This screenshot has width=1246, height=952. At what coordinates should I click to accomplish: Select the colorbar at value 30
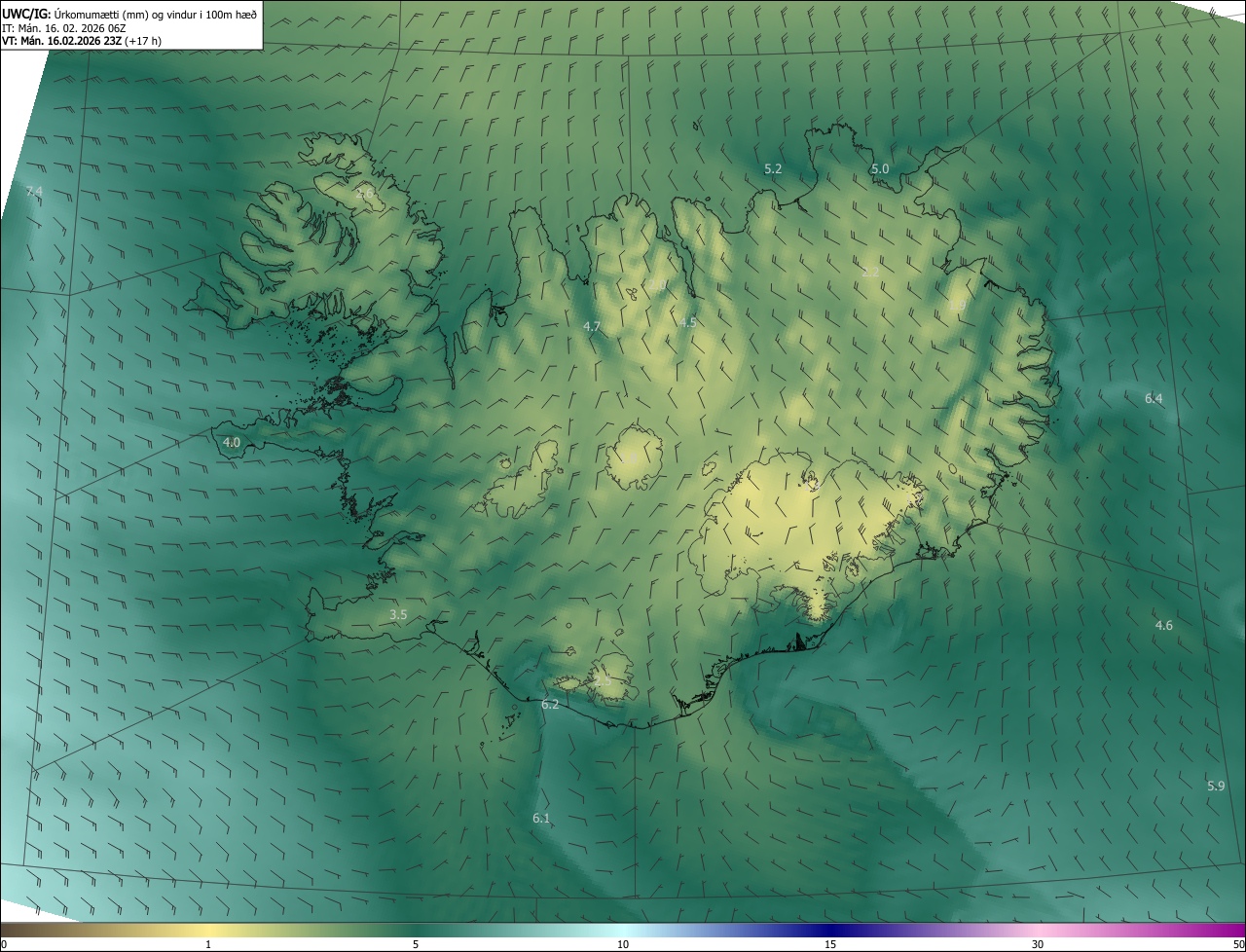[1038, 932]
